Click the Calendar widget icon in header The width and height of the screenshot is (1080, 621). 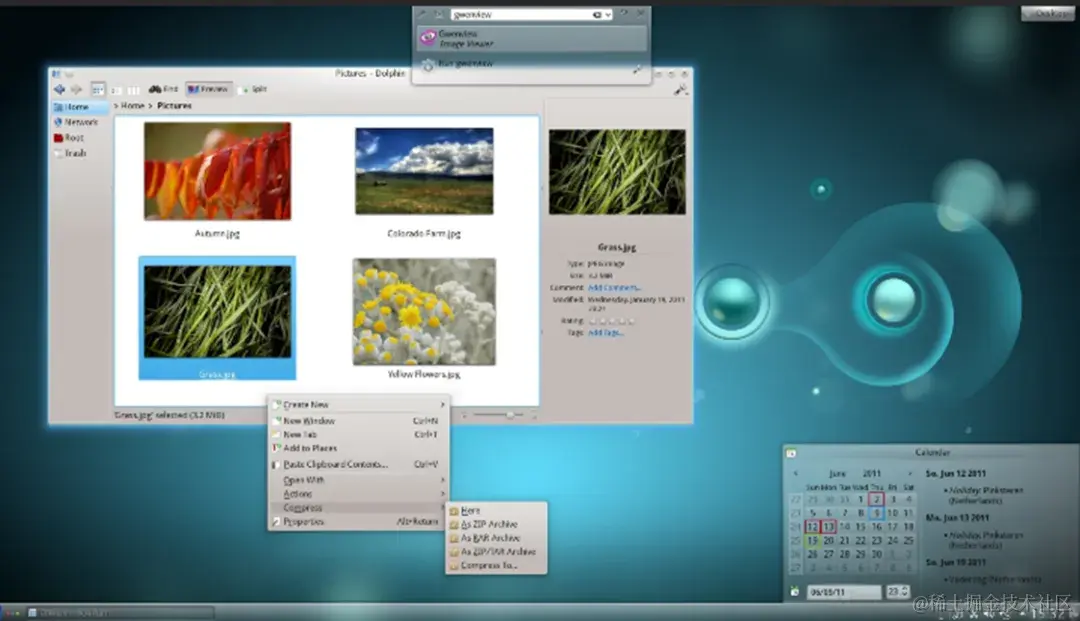pos(791,453)
